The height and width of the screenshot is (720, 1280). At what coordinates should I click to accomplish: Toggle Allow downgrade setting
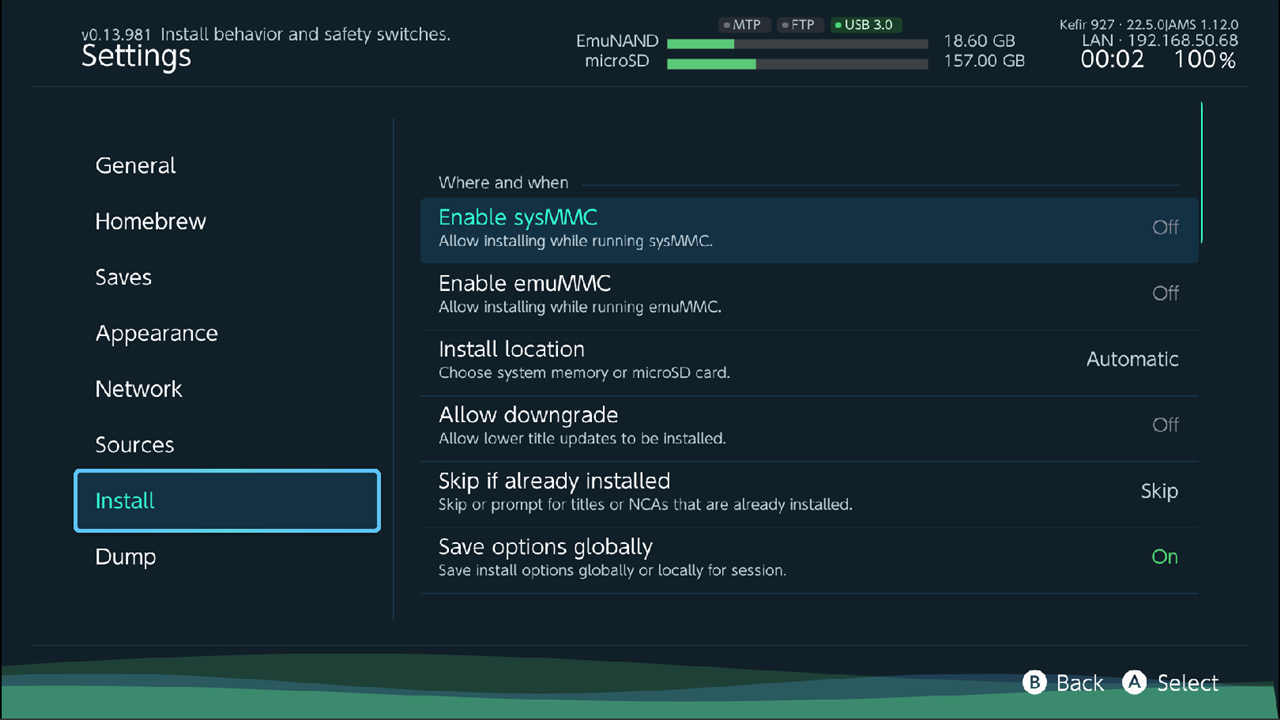809,427
